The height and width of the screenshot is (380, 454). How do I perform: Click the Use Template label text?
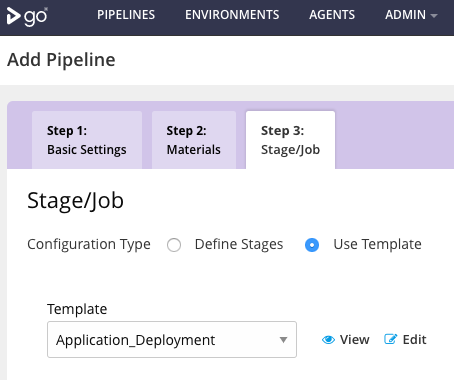pyautogui.click(x=377, y=244)
